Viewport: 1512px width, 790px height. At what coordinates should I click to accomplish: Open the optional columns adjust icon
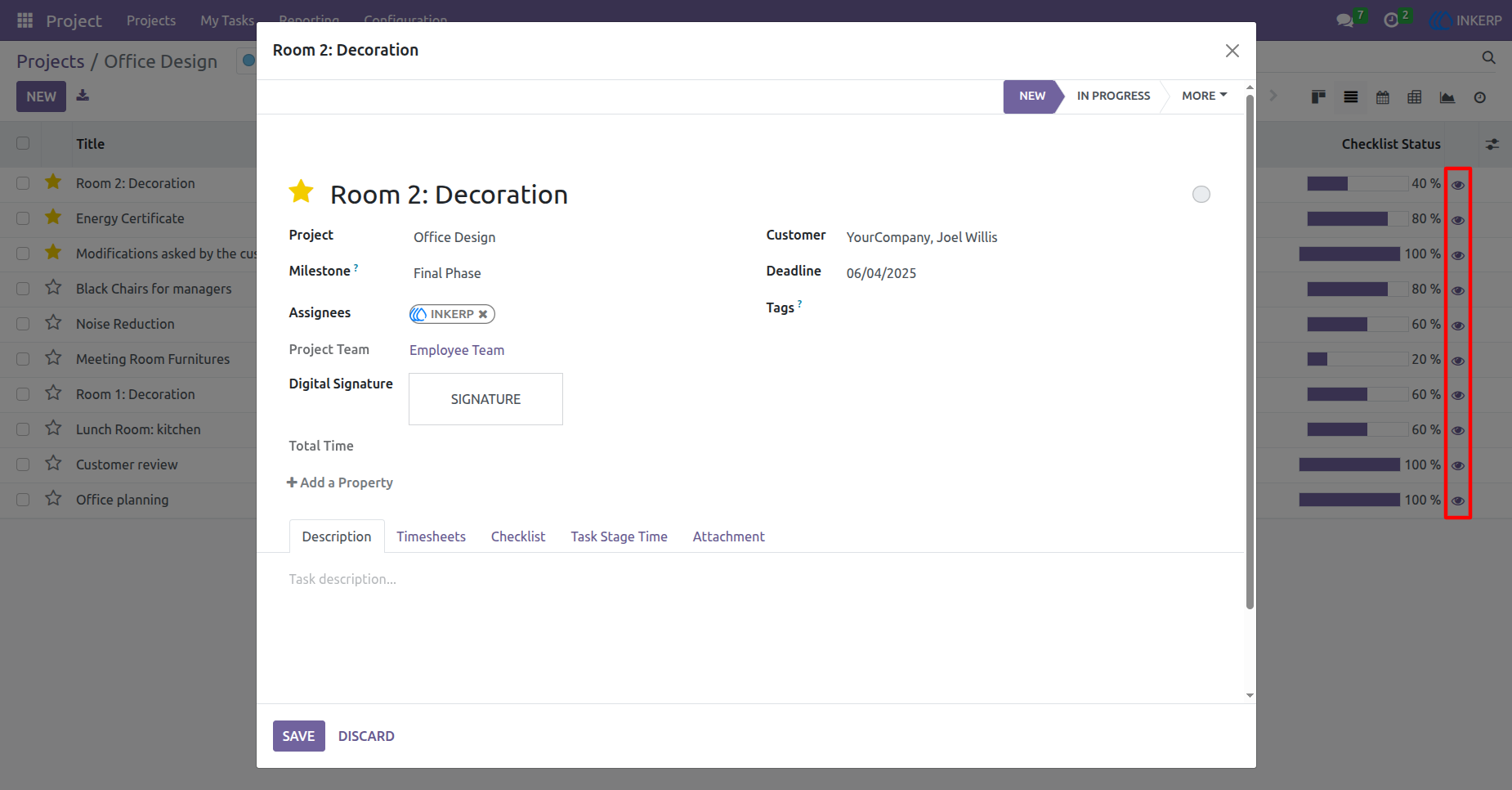tap(1492, 144)
